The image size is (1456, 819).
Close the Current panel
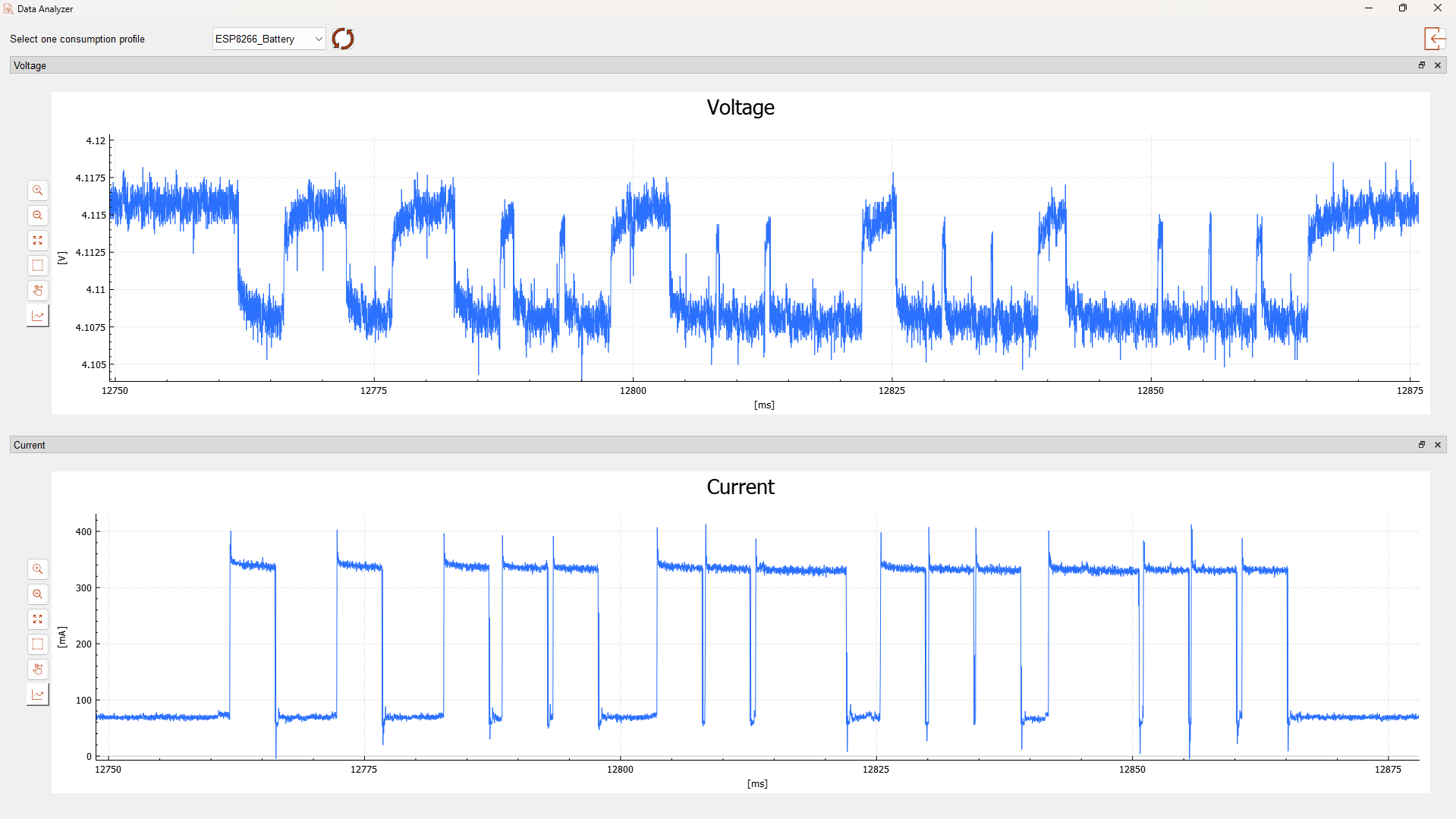[x=1438, y=445]
